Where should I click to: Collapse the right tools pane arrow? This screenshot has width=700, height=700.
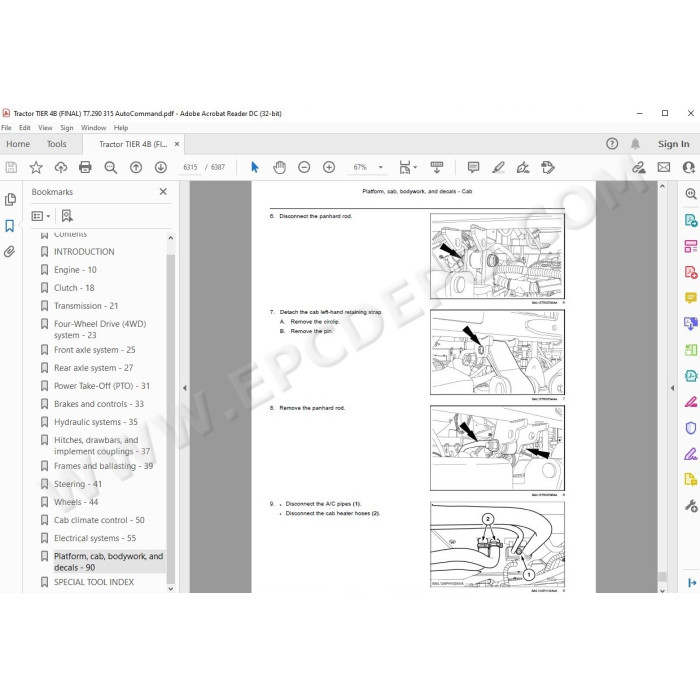click(672, 388)
